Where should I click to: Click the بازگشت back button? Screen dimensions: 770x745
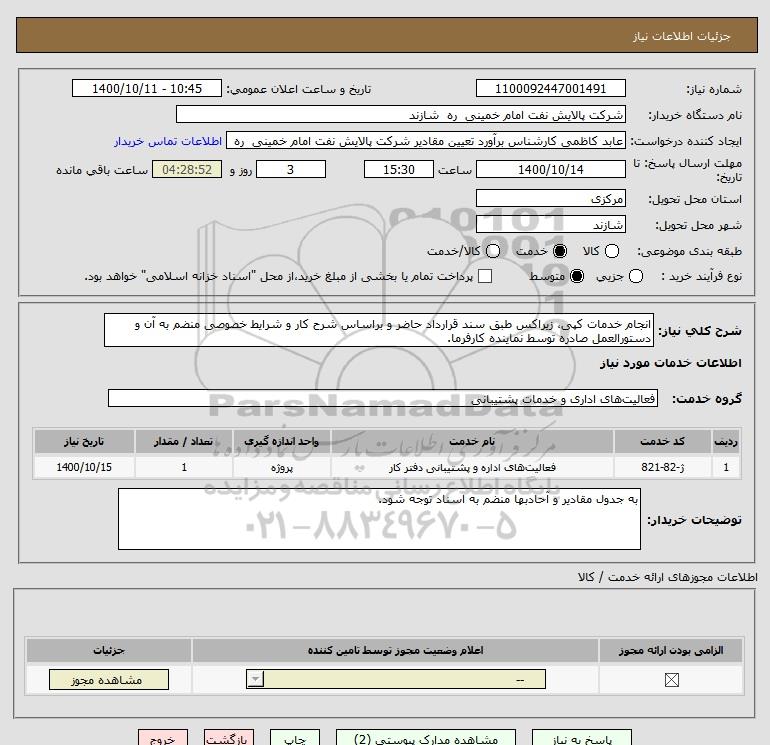[x=229, y=738]
